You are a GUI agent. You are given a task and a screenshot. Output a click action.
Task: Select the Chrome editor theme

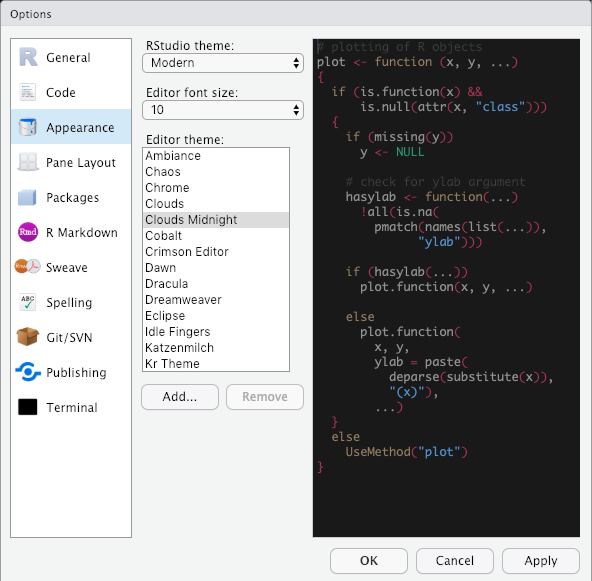click(x=216, y=188)
